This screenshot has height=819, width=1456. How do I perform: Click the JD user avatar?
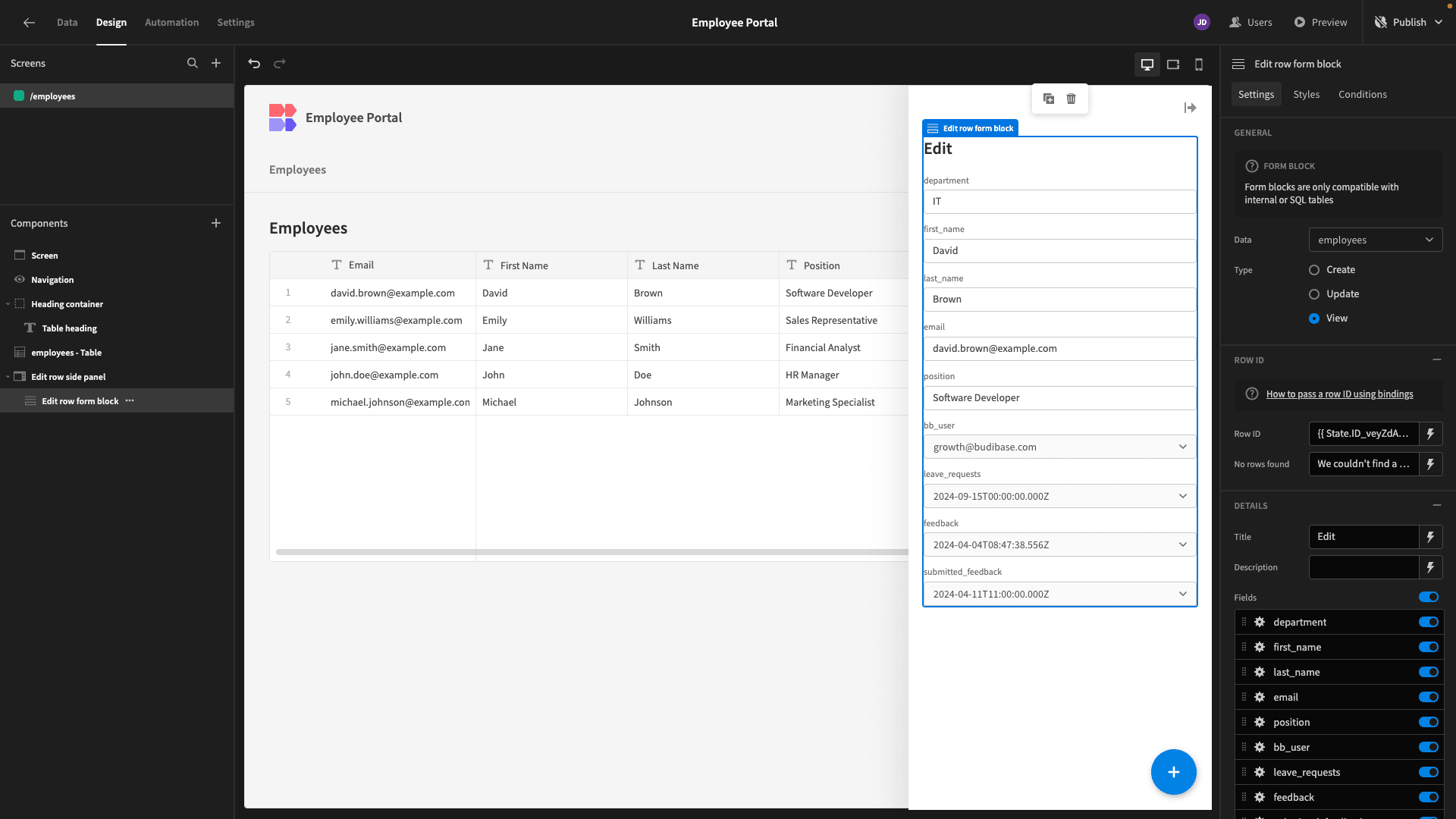pyautogui.click(x=1202, y=23)
